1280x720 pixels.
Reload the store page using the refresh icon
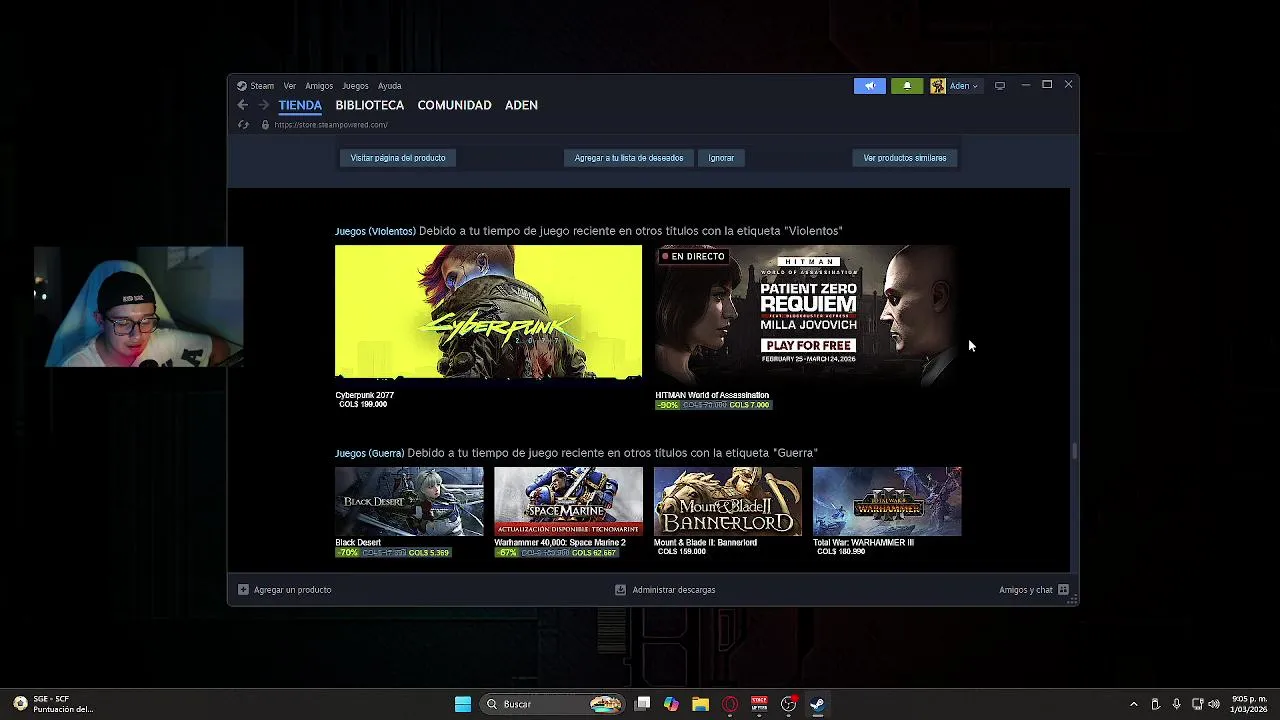pos(243,125)
